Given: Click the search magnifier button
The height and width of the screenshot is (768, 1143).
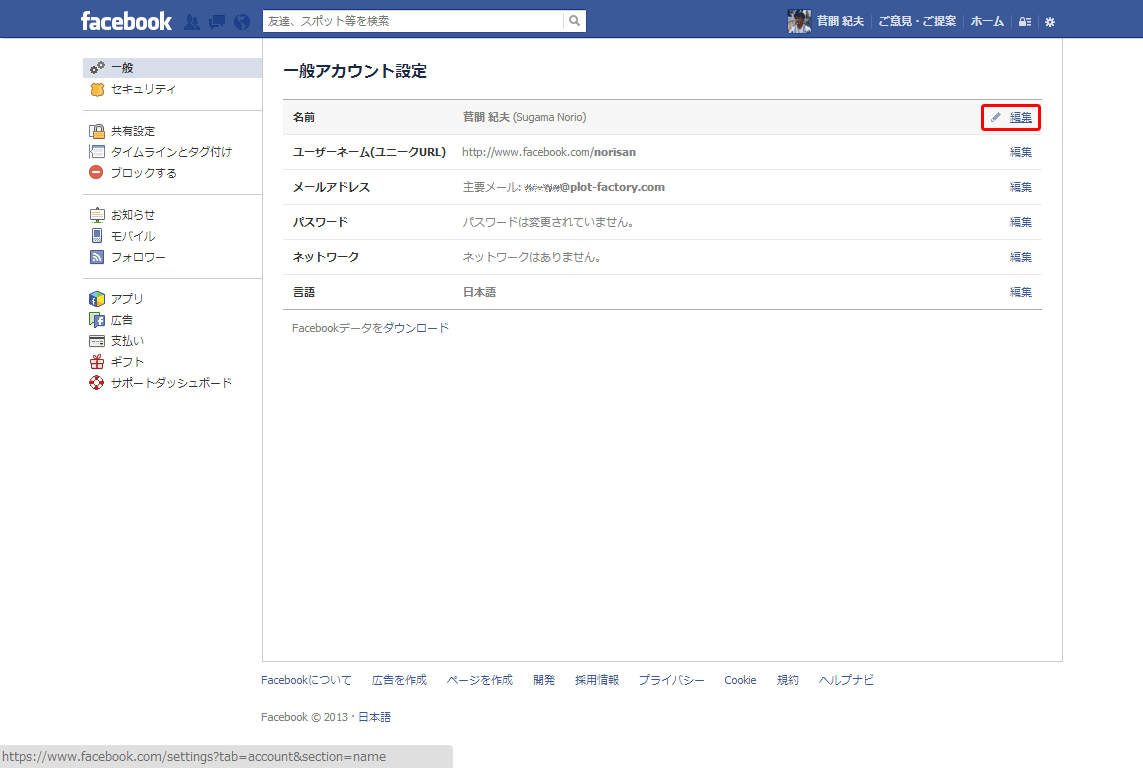Looking at the screenshot, I should (x=574, y=21).
